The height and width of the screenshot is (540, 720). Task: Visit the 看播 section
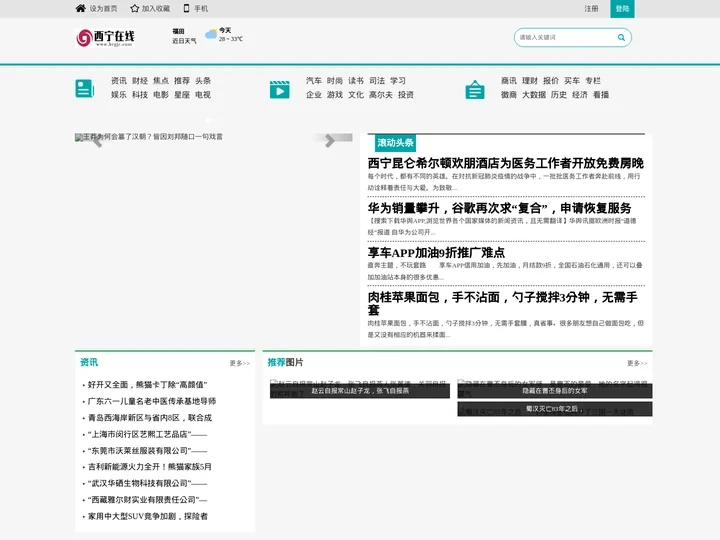[601, 95]
